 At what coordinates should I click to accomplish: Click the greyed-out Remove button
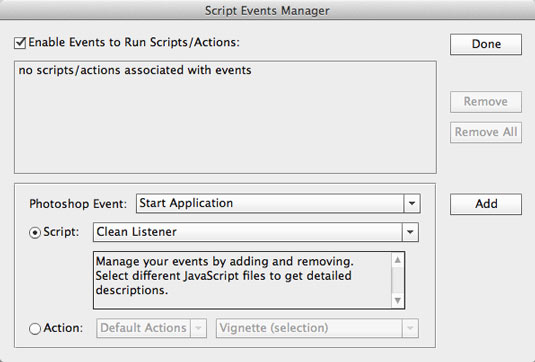(486, 102)
